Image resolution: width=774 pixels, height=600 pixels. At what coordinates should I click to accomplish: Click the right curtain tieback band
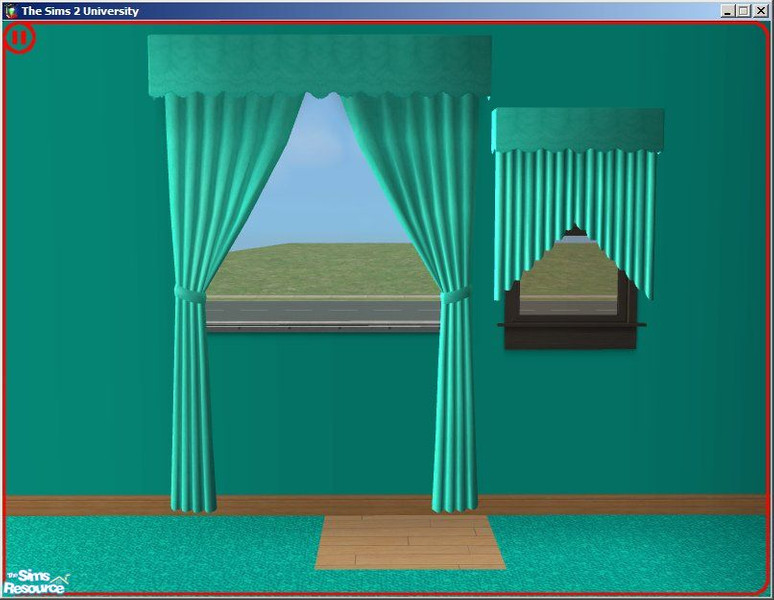click(x=455, y=297)
